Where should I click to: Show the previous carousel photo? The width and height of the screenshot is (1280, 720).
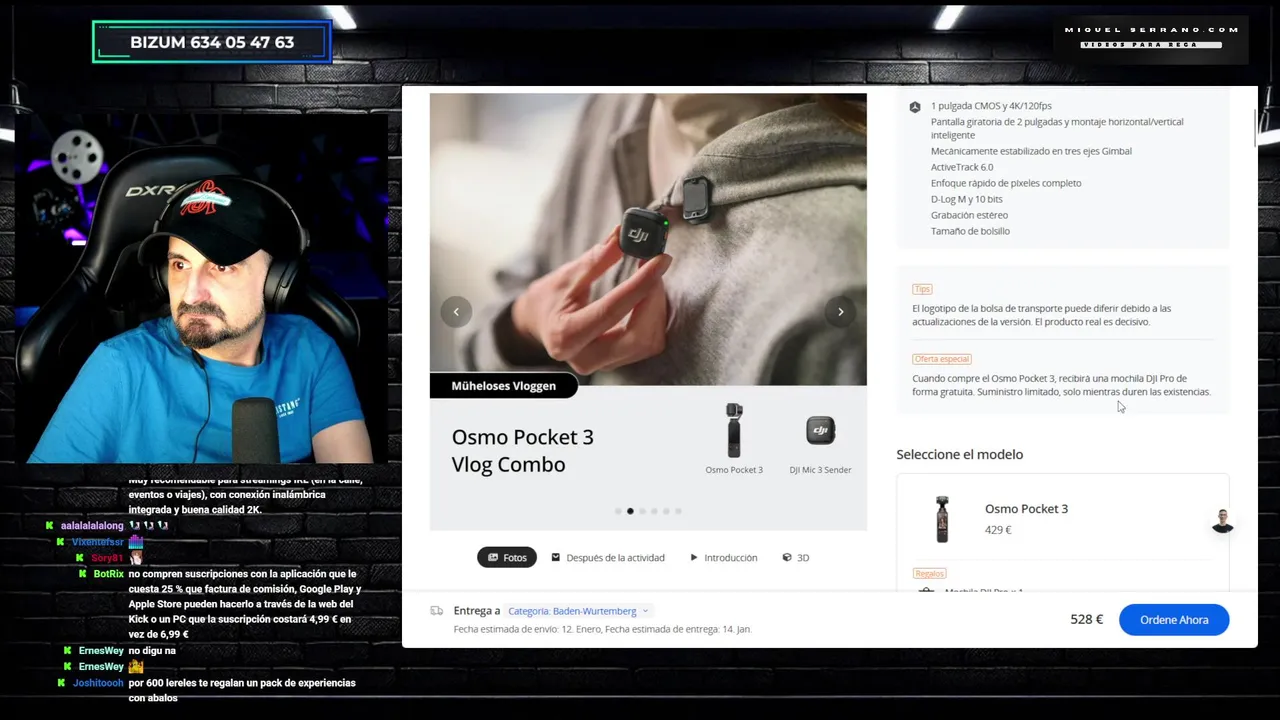click(x=456, y=311)
